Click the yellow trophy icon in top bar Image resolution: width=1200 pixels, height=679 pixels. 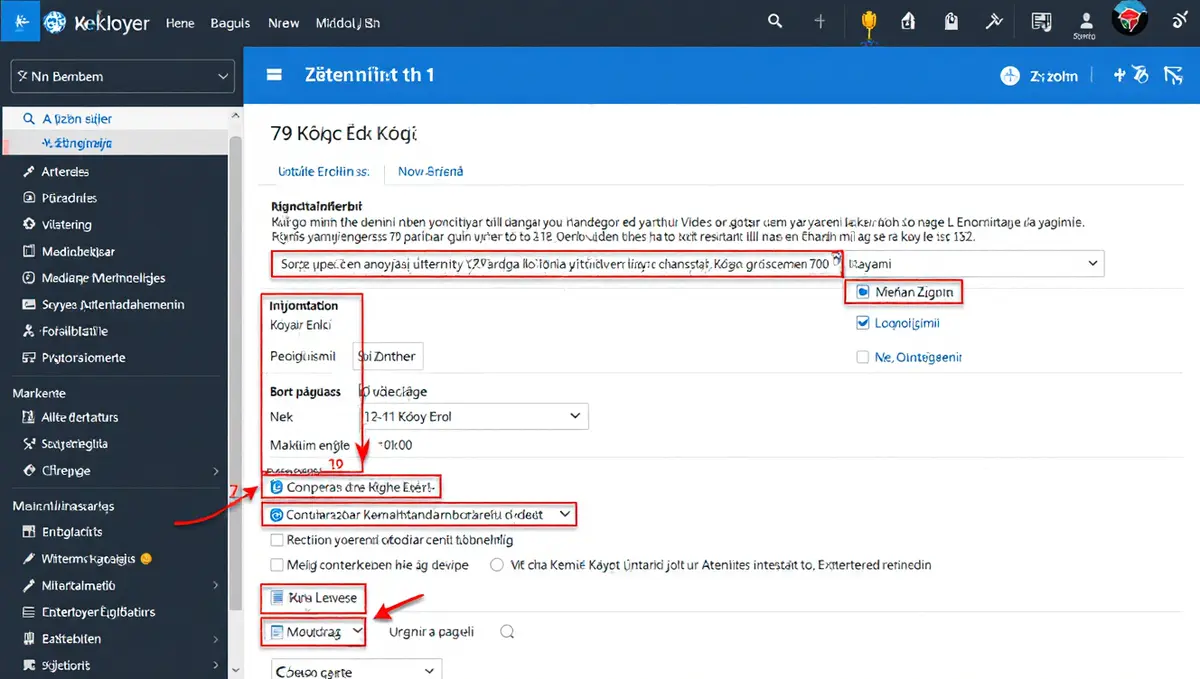[868, 21]
